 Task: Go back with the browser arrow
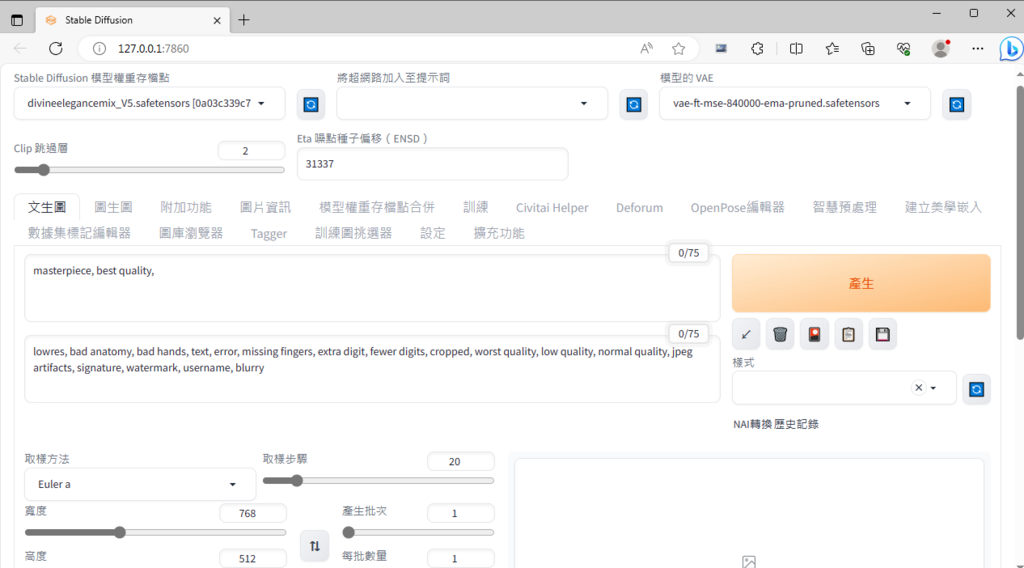pos(20,48)
